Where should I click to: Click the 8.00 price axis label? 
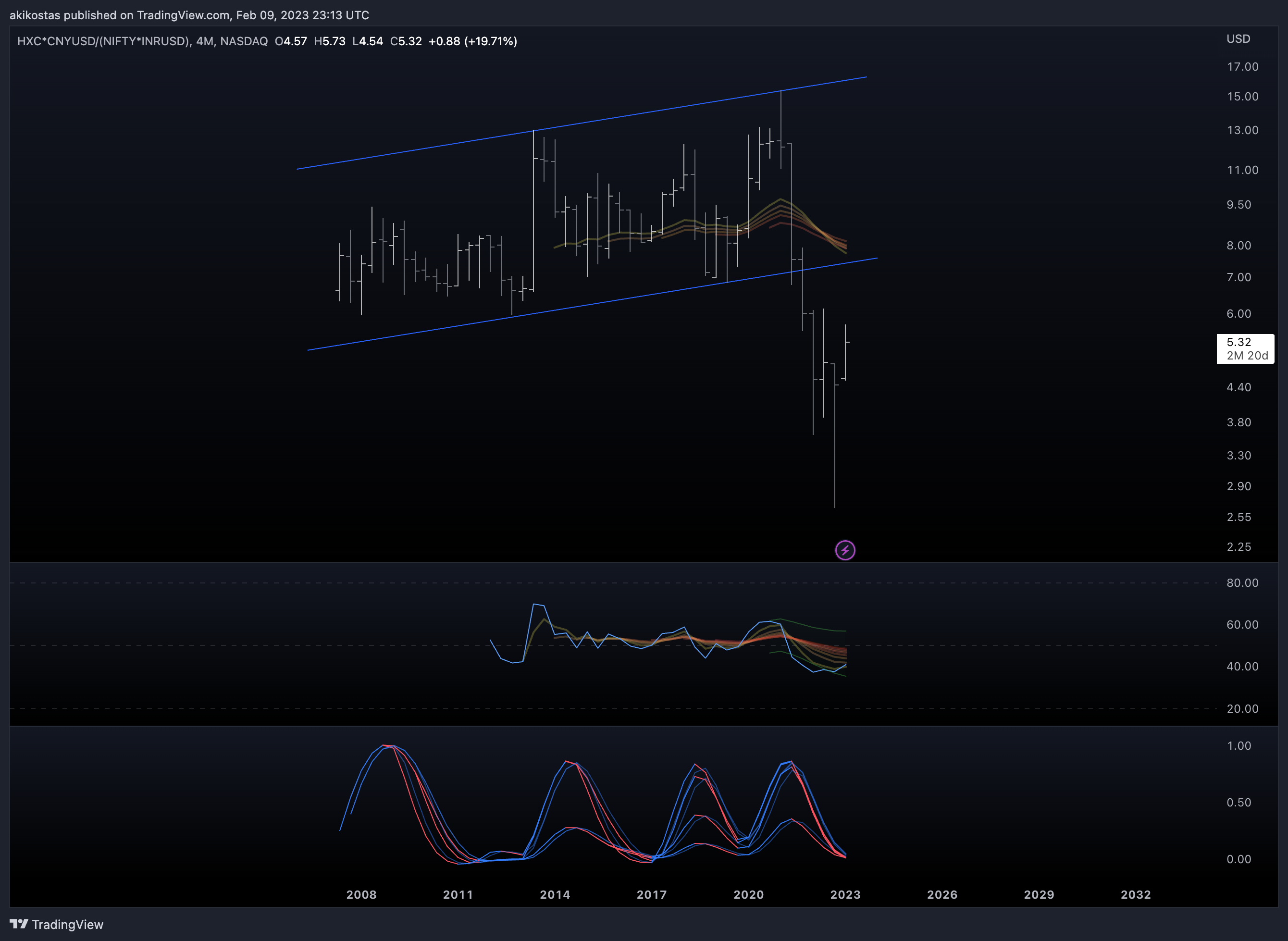coord(1239,246)
